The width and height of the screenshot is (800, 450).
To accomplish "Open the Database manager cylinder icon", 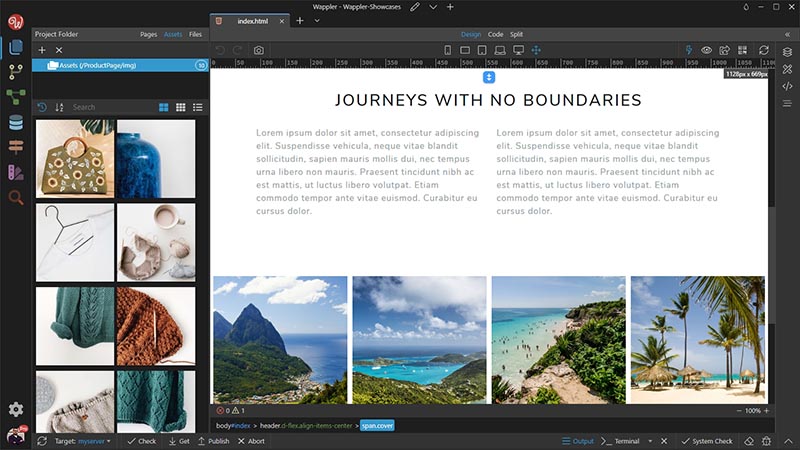I will [x=16, y=122].
